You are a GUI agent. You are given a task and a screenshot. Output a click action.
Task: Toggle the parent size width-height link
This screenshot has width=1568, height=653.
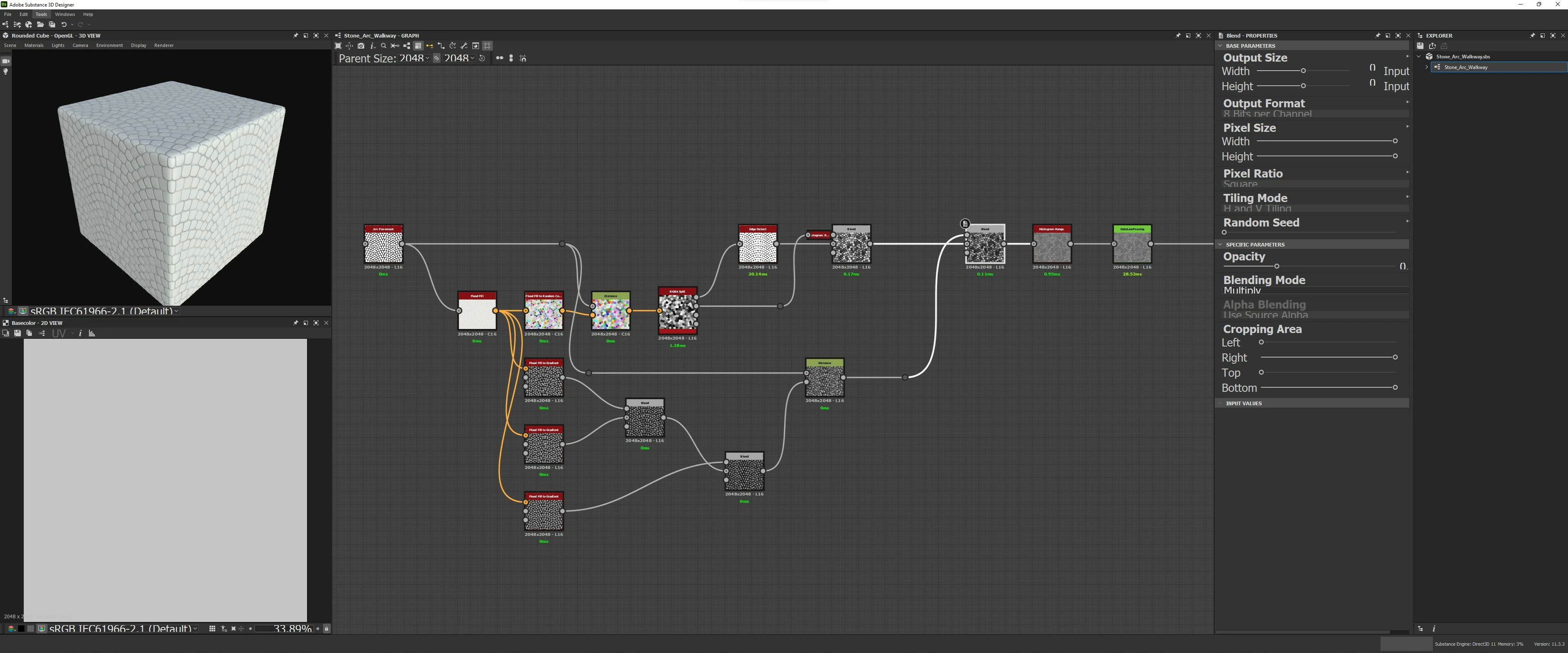click(437, 58)
